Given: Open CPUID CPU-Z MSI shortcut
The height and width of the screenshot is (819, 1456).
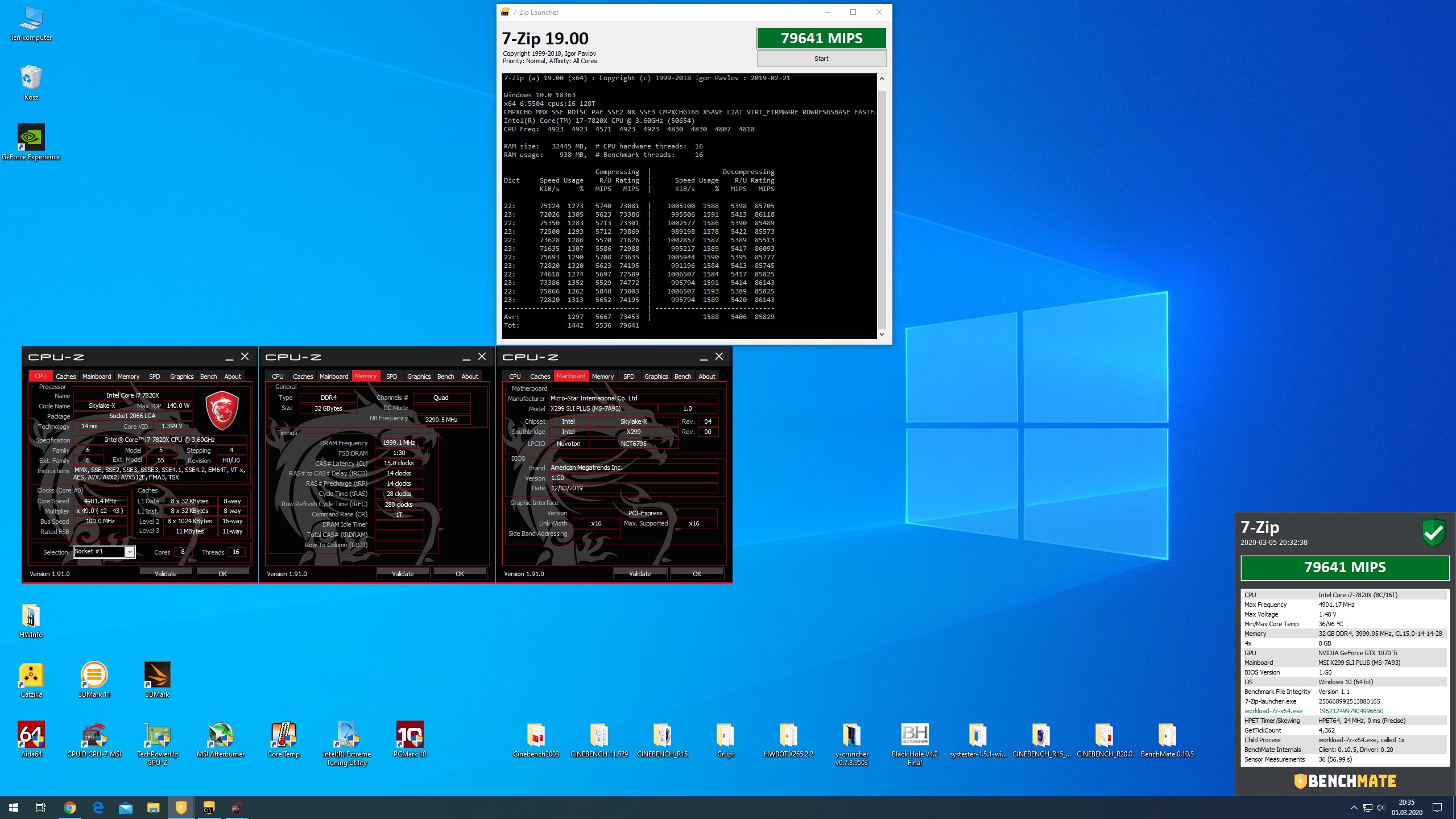Looking at the screenshot, I should [94, 739].
